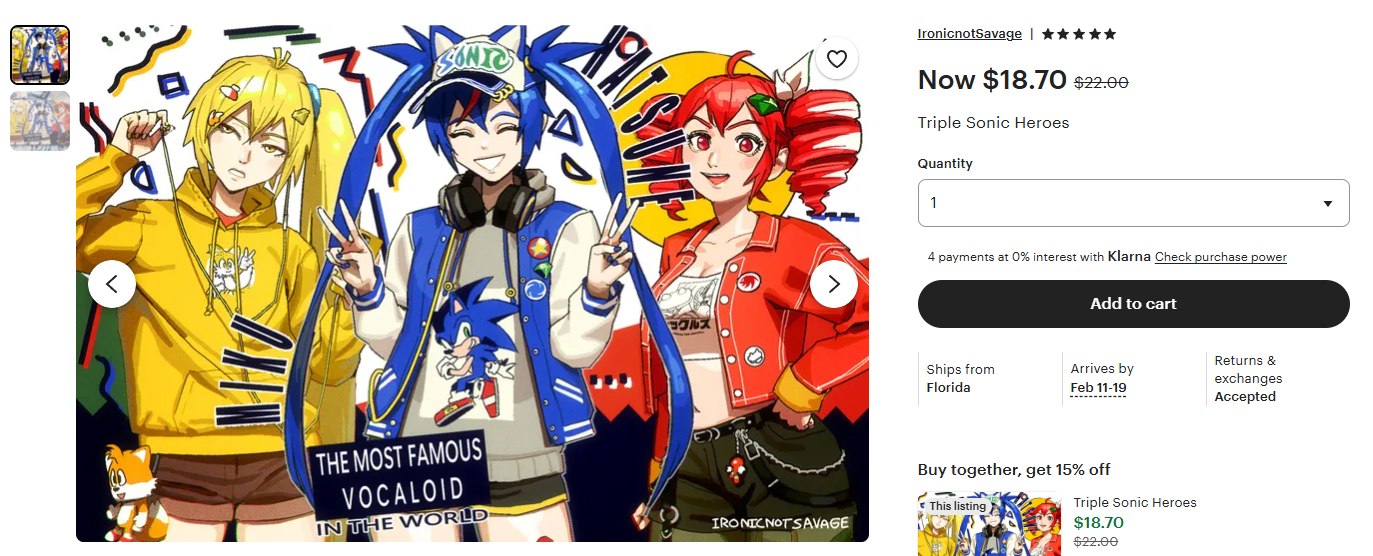Viewport: 1373px width, 556px height.
Task: Show the previous product image
Action: pos(112,284)
